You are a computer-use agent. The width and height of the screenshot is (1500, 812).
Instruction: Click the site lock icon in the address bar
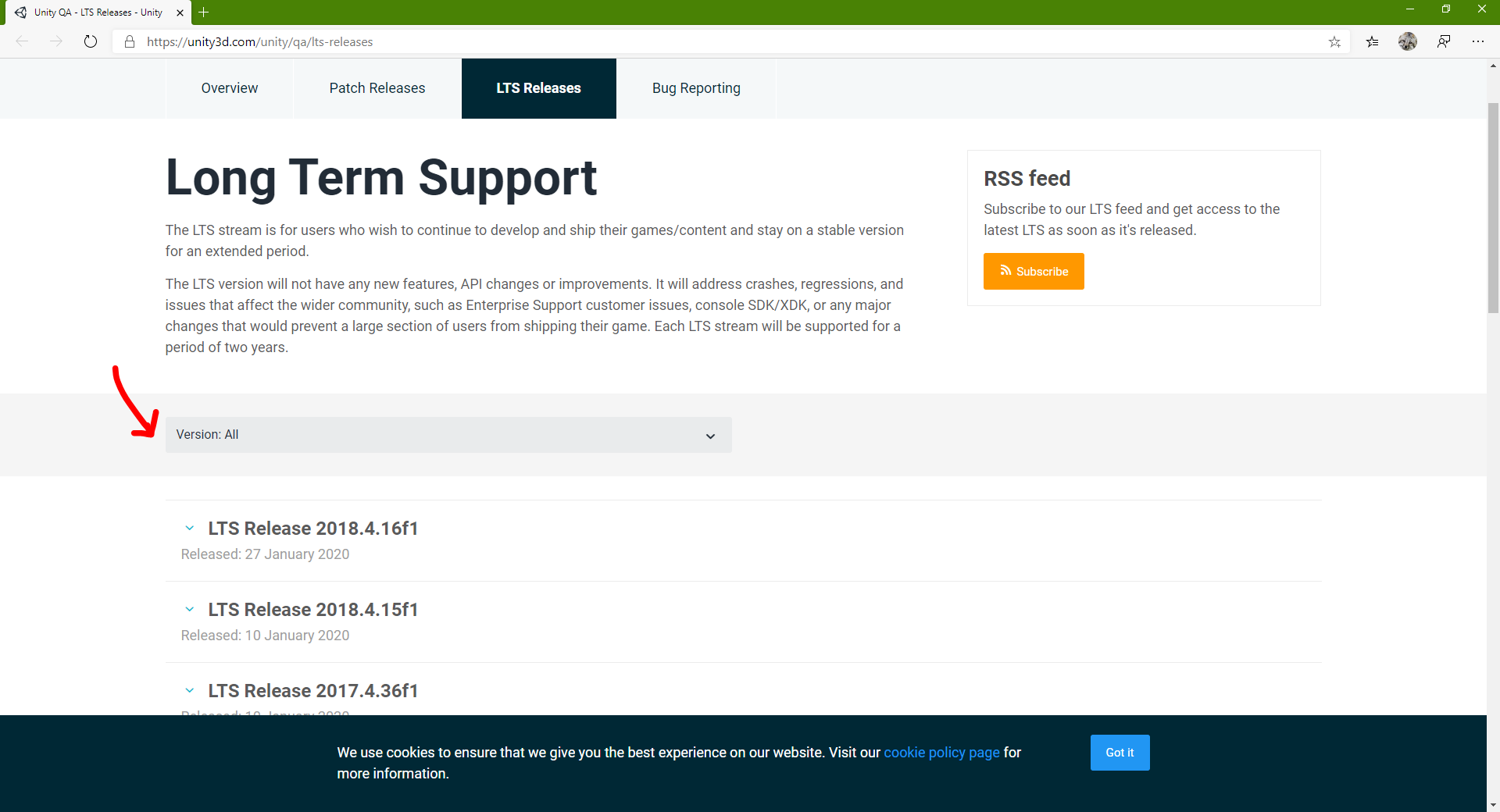pos(130,42)
